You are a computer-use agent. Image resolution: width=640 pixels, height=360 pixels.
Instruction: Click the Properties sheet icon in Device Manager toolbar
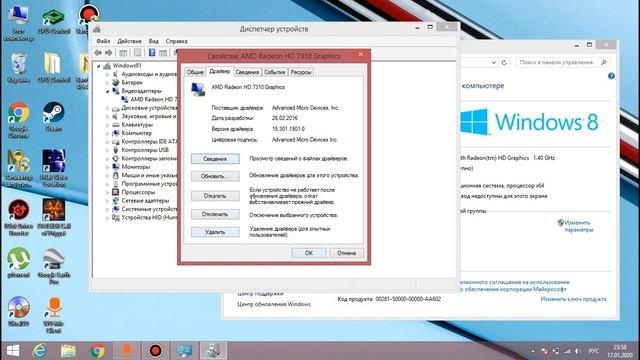pyautogui.click(x=138, y=53)
